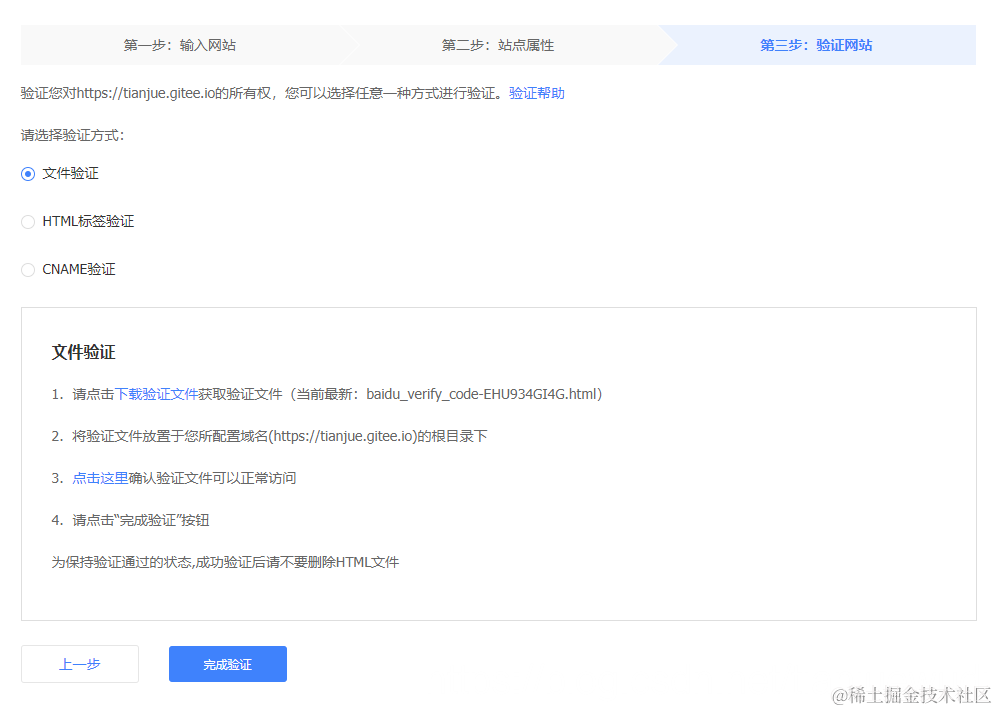Switch to the CNAME验证 option
998x712 pixels.
[x=28, y=269]
